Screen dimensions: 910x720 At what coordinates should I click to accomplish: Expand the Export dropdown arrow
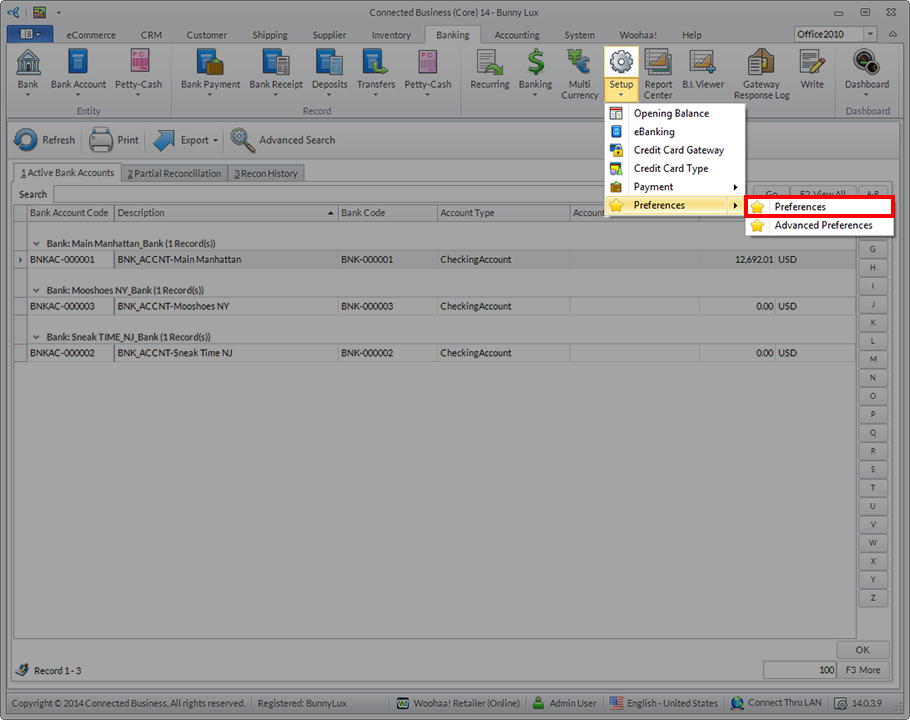point(215,141)
